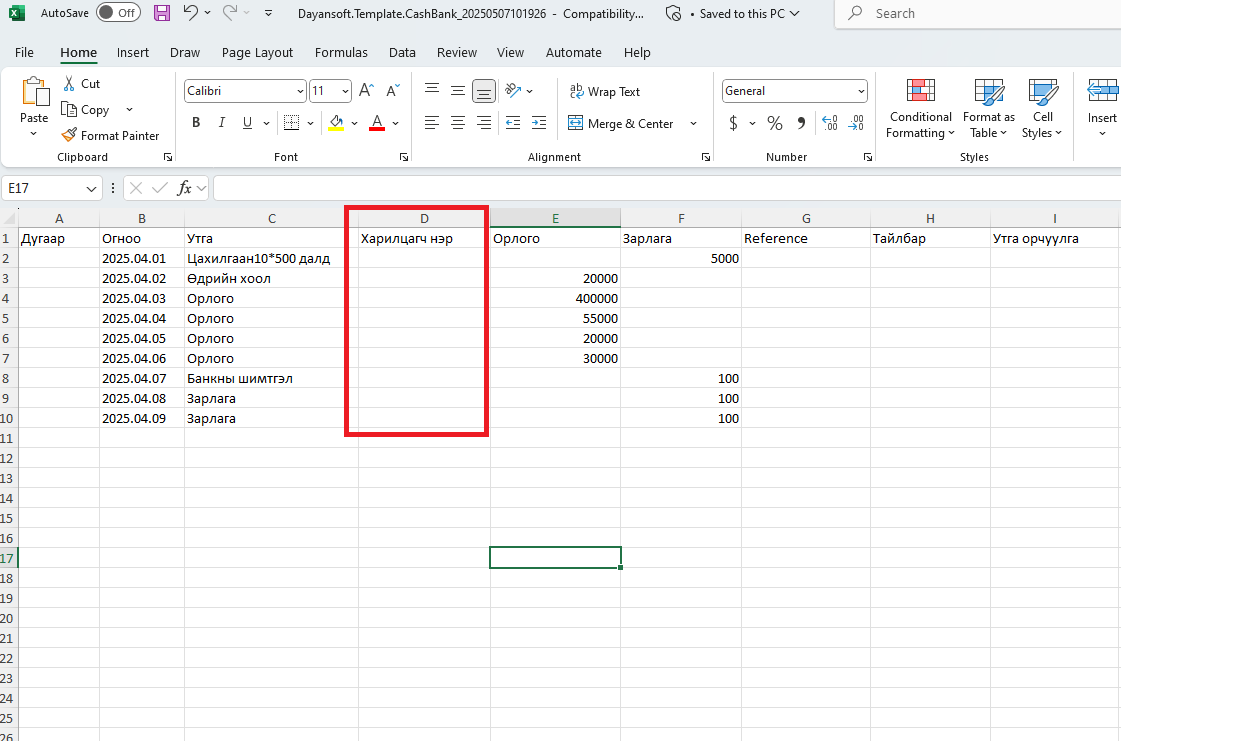Viewport: 1238px width, 741px height.
Task: Click the Undo arrow icon
Action: point(191,13)
